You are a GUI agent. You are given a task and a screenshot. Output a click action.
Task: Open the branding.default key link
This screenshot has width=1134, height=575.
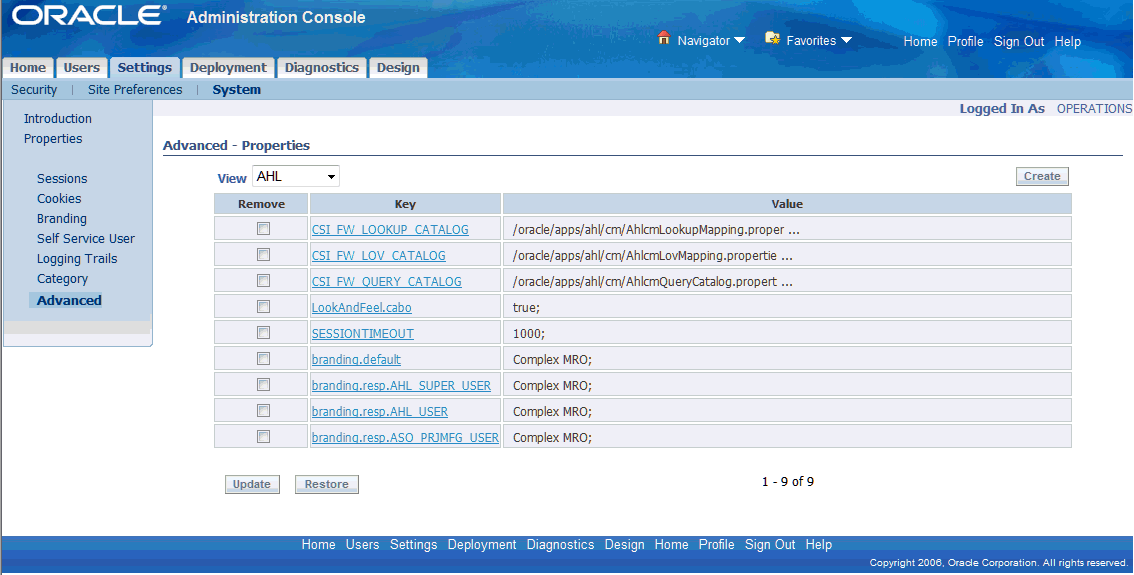pyautogui.click(x=356, y=359)
